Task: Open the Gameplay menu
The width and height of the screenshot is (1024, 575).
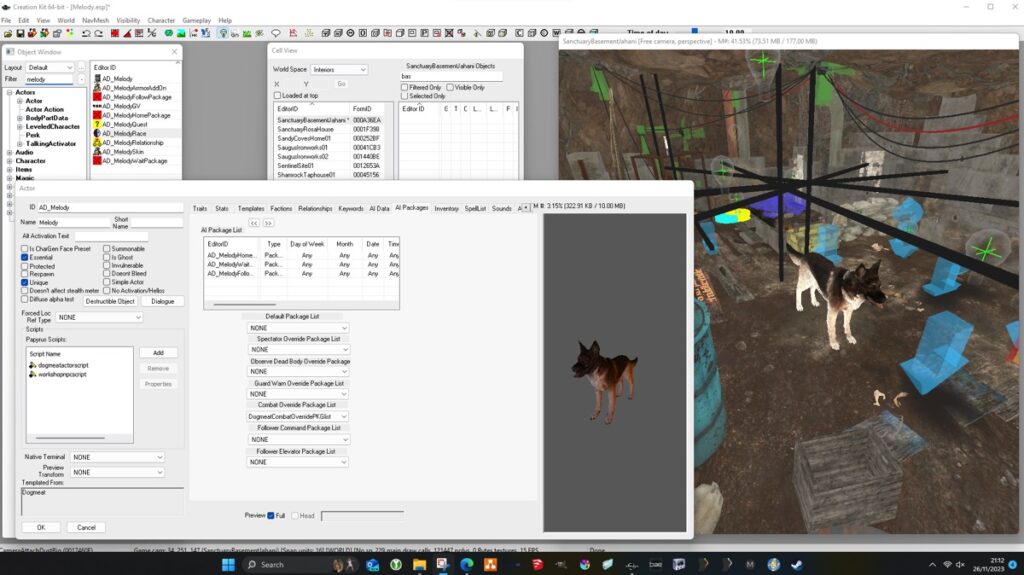Action: click(x=197, y=20)
